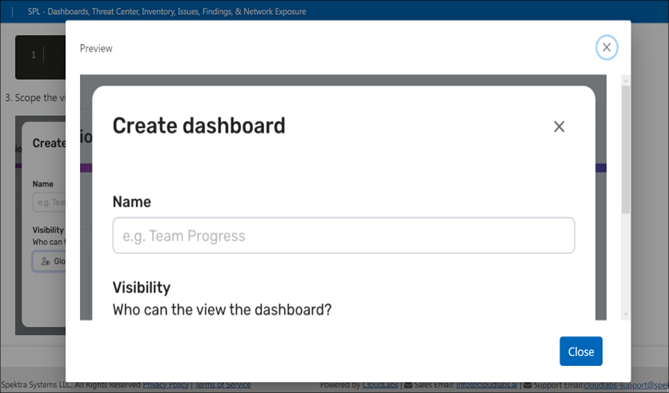The width and height of the screenshot is (669, 393).
Task: Click the Name field showing 'e.g. Team Progress'
Action: (x=343, y=236)
